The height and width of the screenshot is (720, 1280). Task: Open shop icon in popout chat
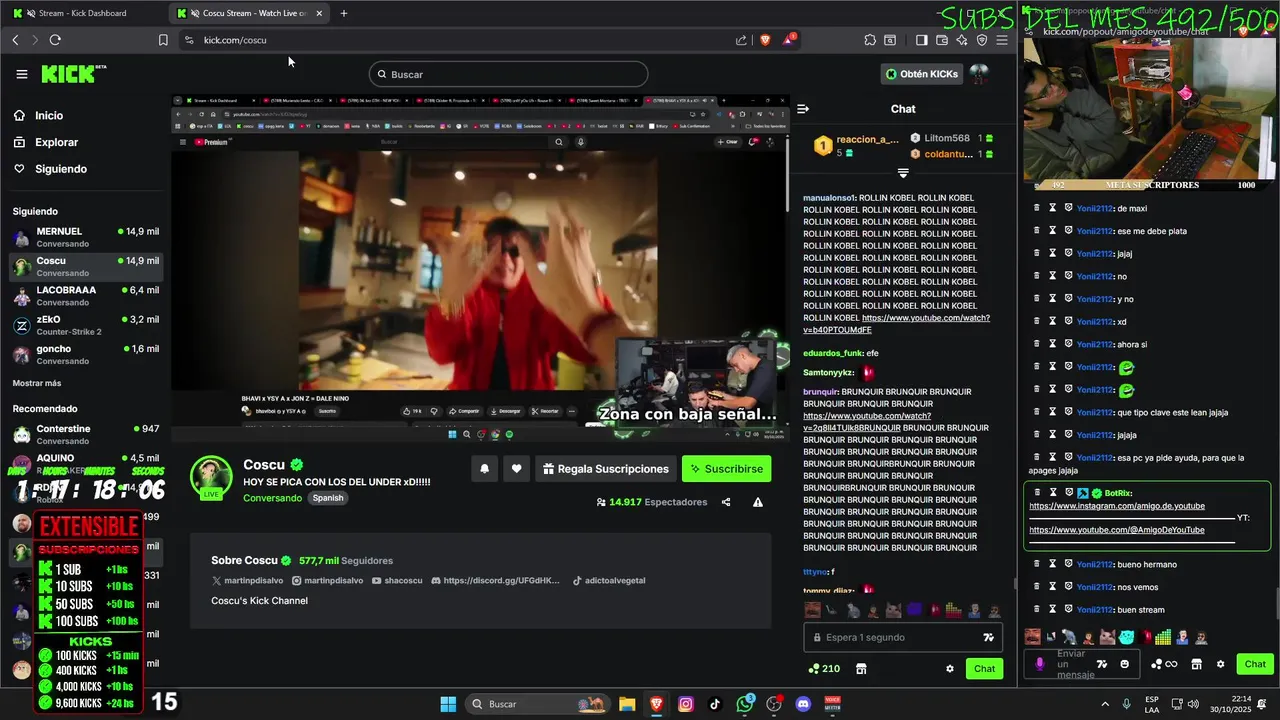pos(1195,664)
